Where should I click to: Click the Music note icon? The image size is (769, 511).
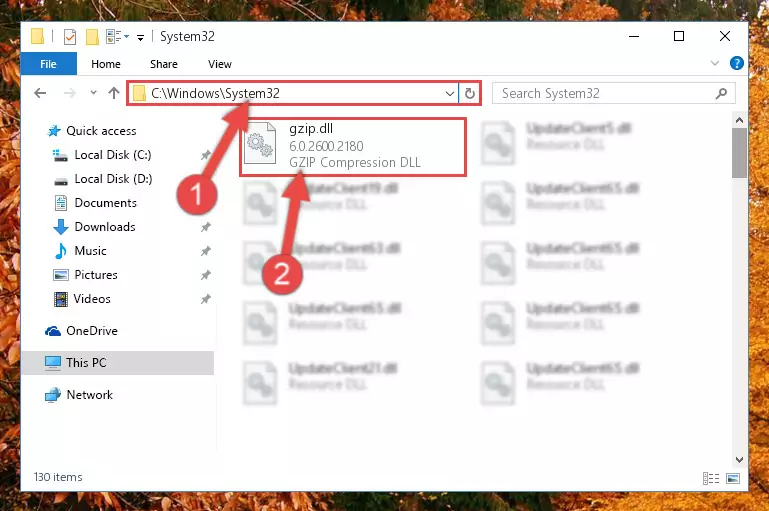pyautogui.click(x=61, y=251)
